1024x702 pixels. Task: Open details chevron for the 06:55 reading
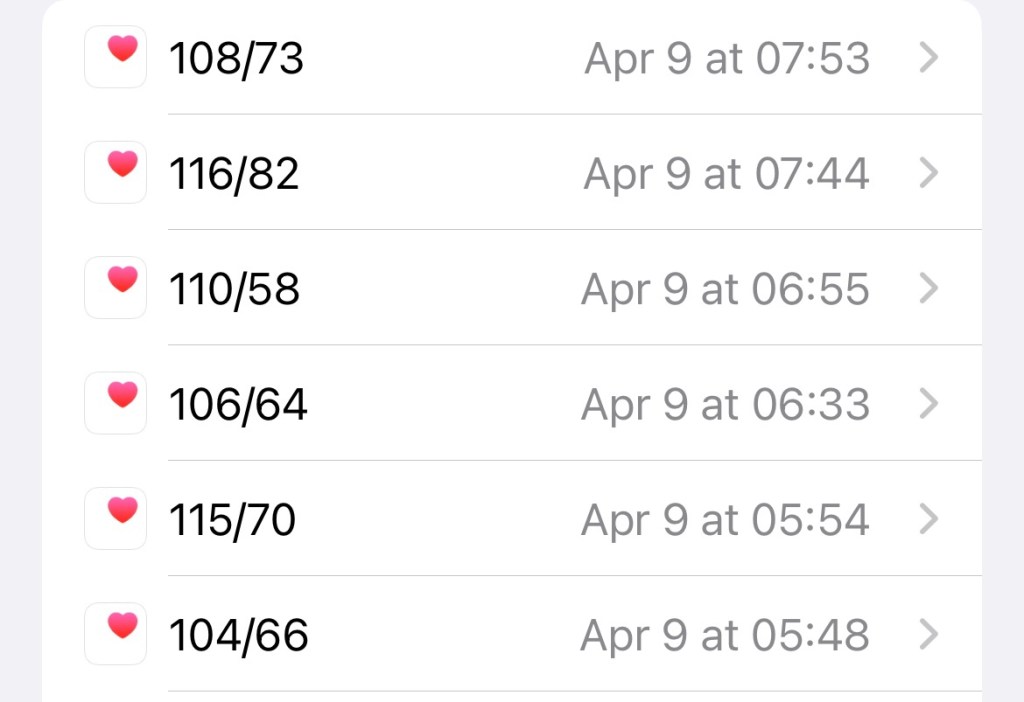click(x=929, y=289)
